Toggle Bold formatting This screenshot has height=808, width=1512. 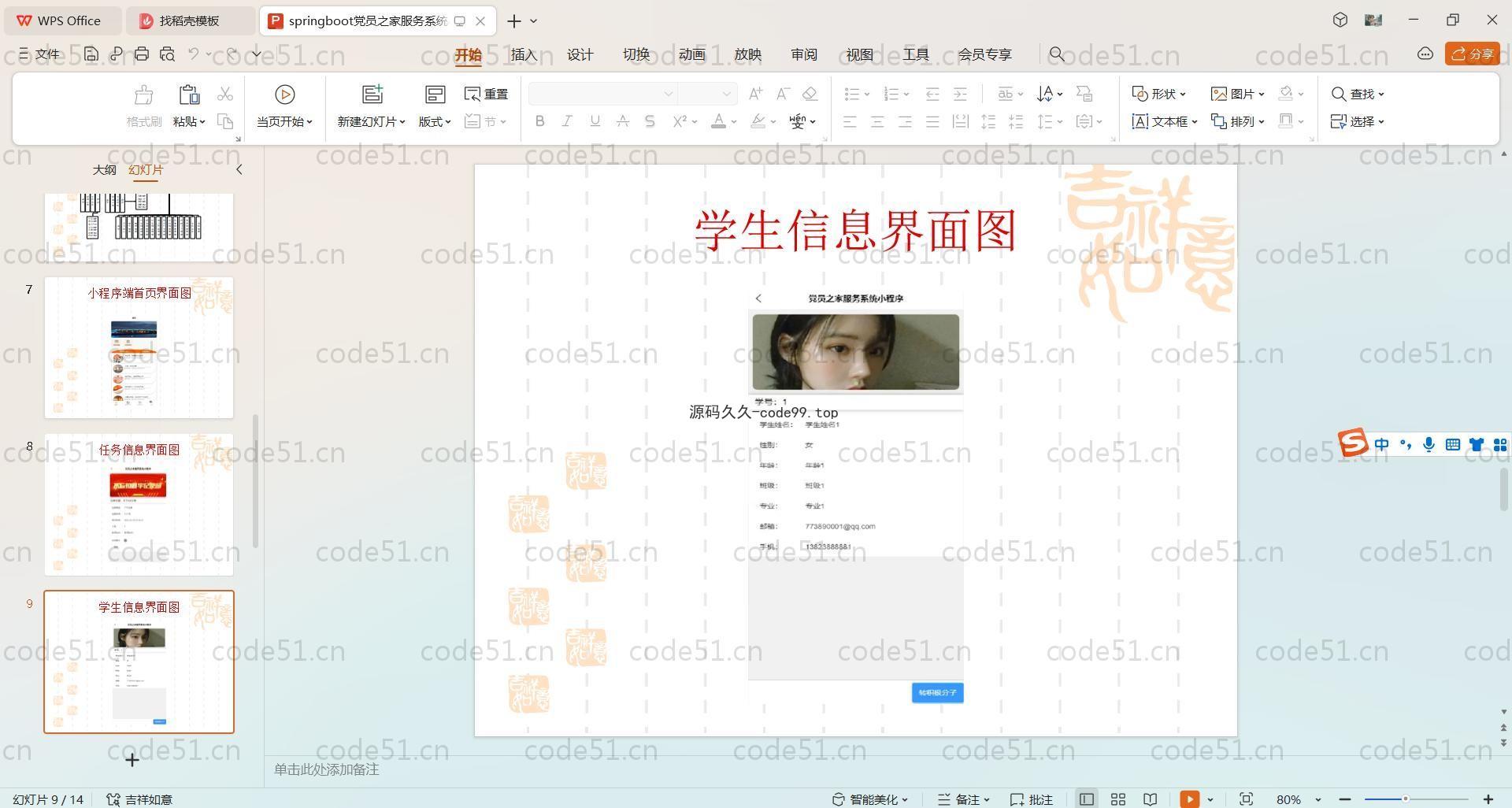[x=539, y=121]
